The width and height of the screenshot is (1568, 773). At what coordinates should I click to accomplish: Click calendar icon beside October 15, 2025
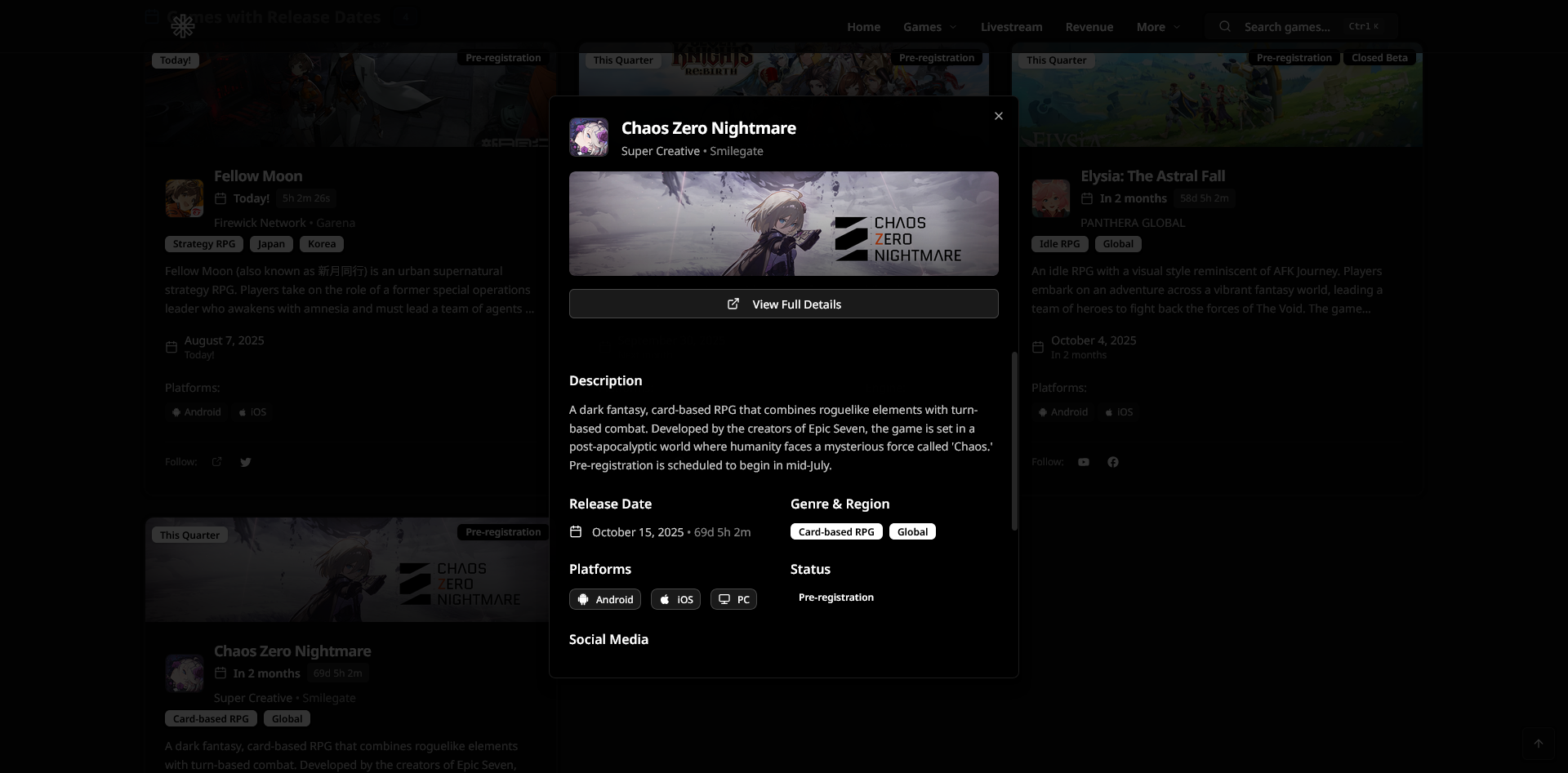click(x=576, y=531)
